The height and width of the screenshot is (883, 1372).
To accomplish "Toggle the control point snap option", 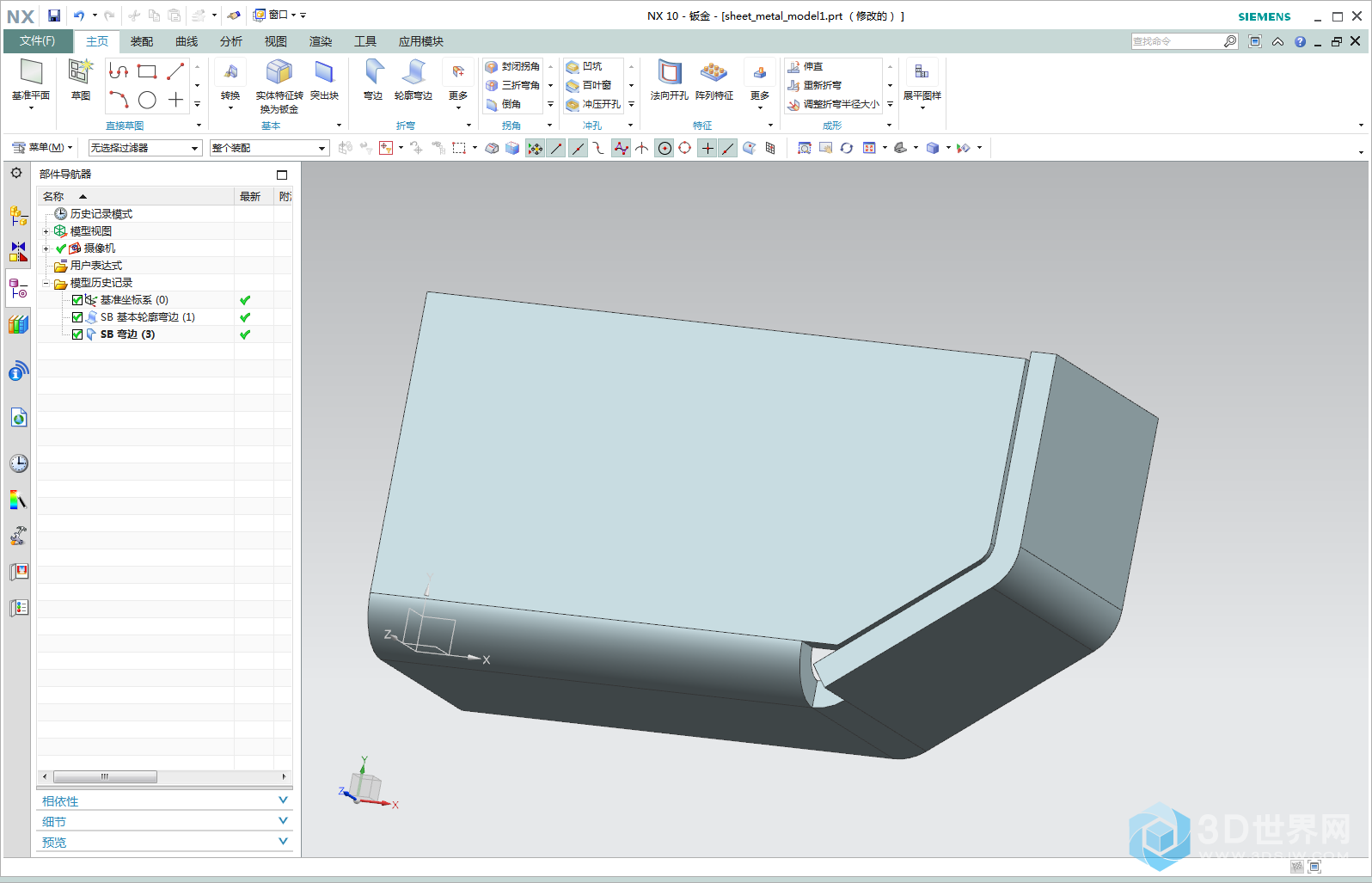I will 599,148.
